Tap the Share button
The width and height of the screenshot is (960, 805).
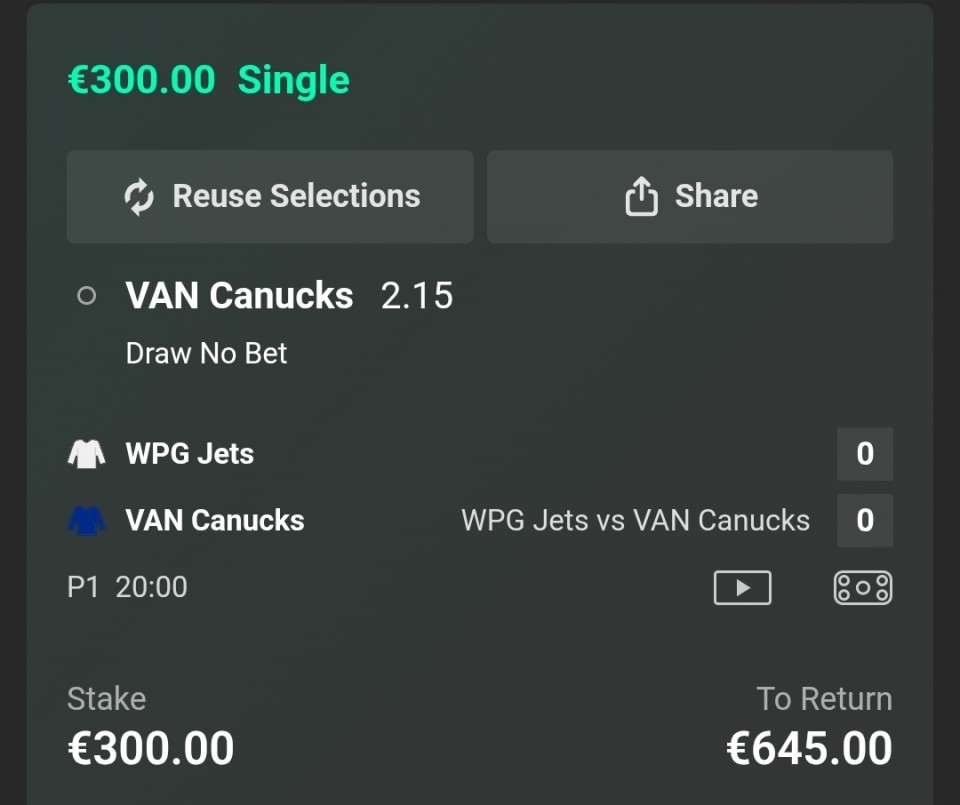pos(689,197)
